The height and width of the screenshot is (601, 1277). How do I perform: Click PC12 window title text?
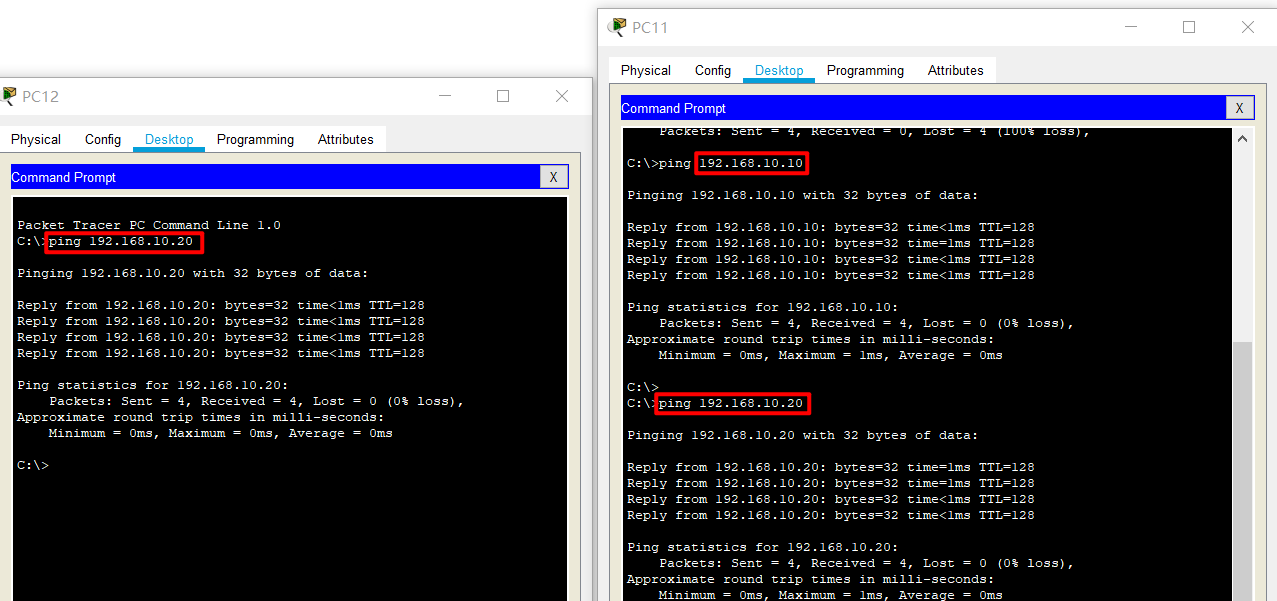pos(41,96)
